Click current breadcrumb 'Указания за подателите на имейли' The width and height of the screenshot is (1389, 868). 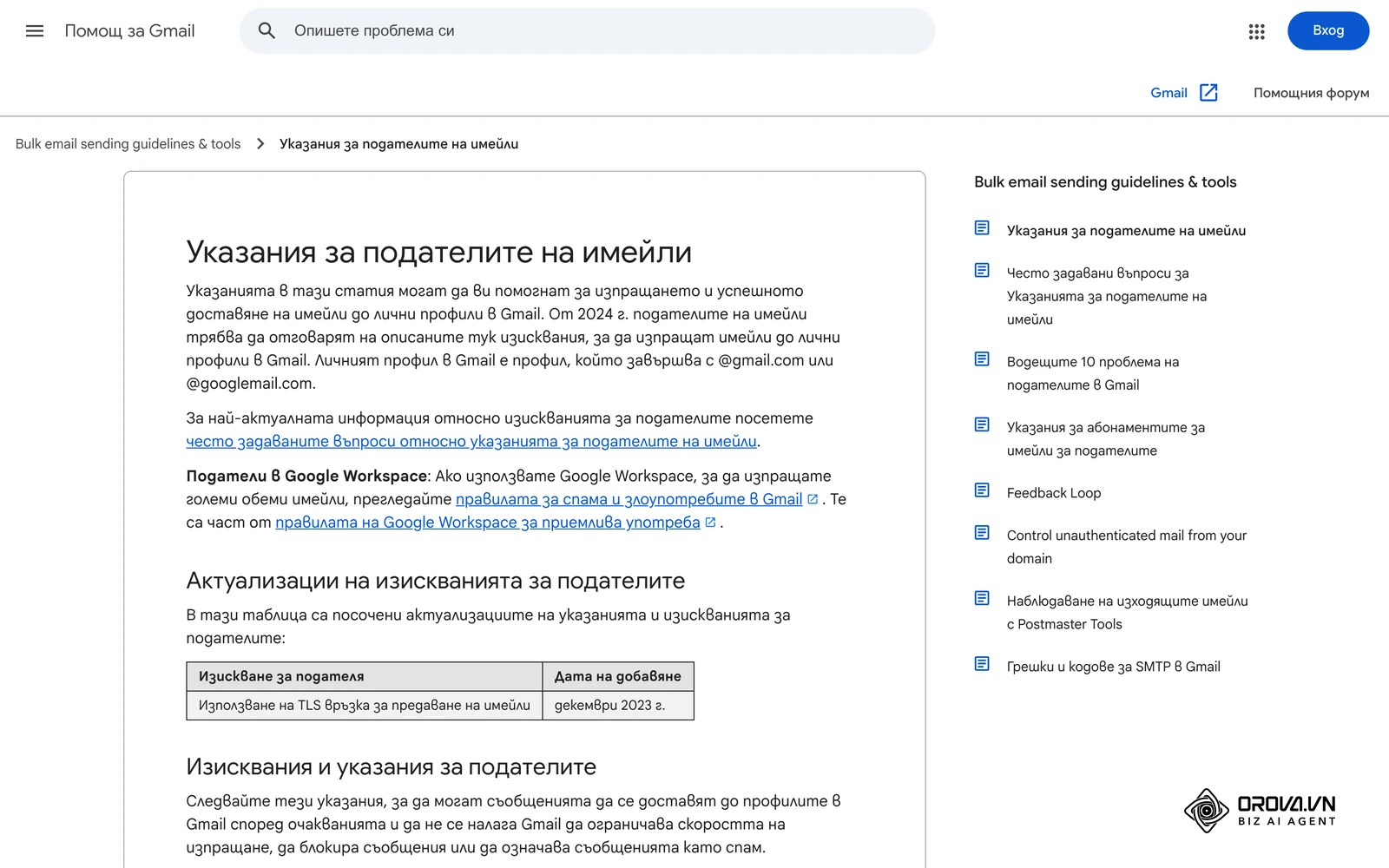click(398, 144)
